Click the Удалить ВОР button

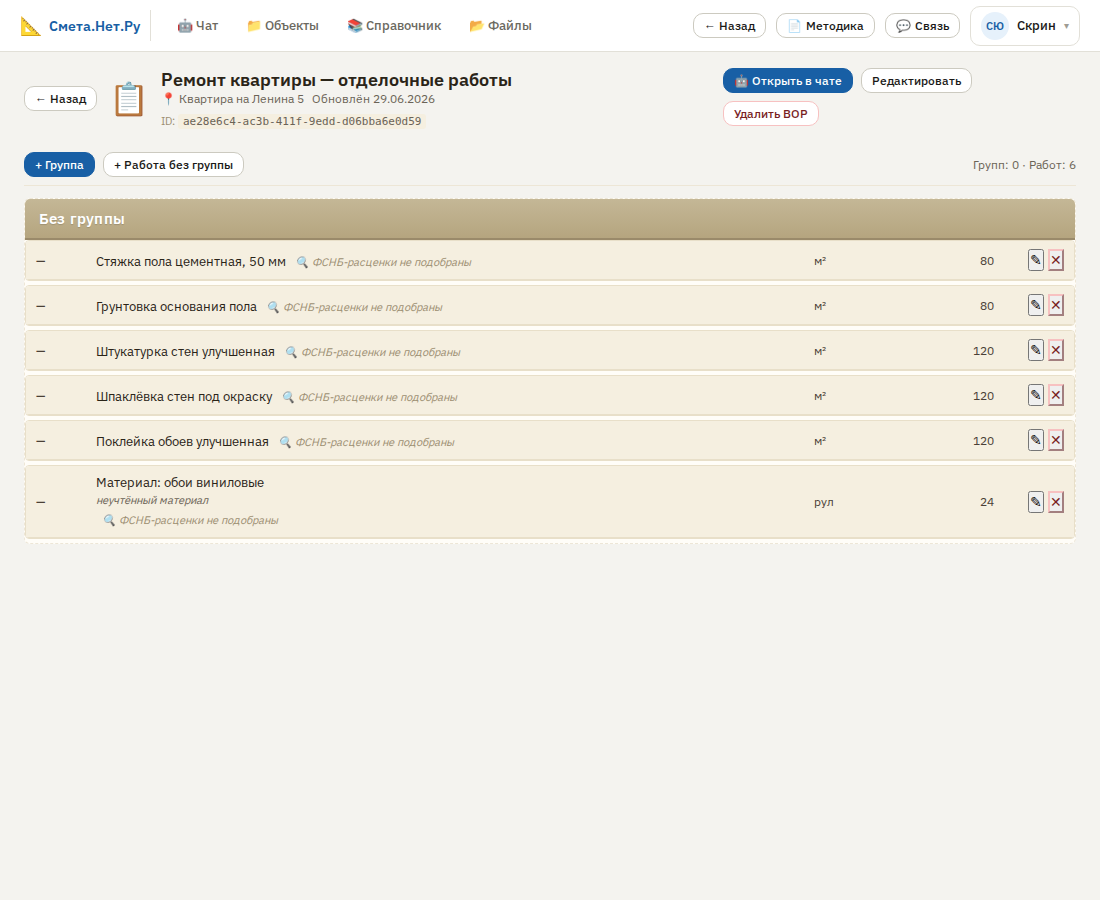point(770,114)
